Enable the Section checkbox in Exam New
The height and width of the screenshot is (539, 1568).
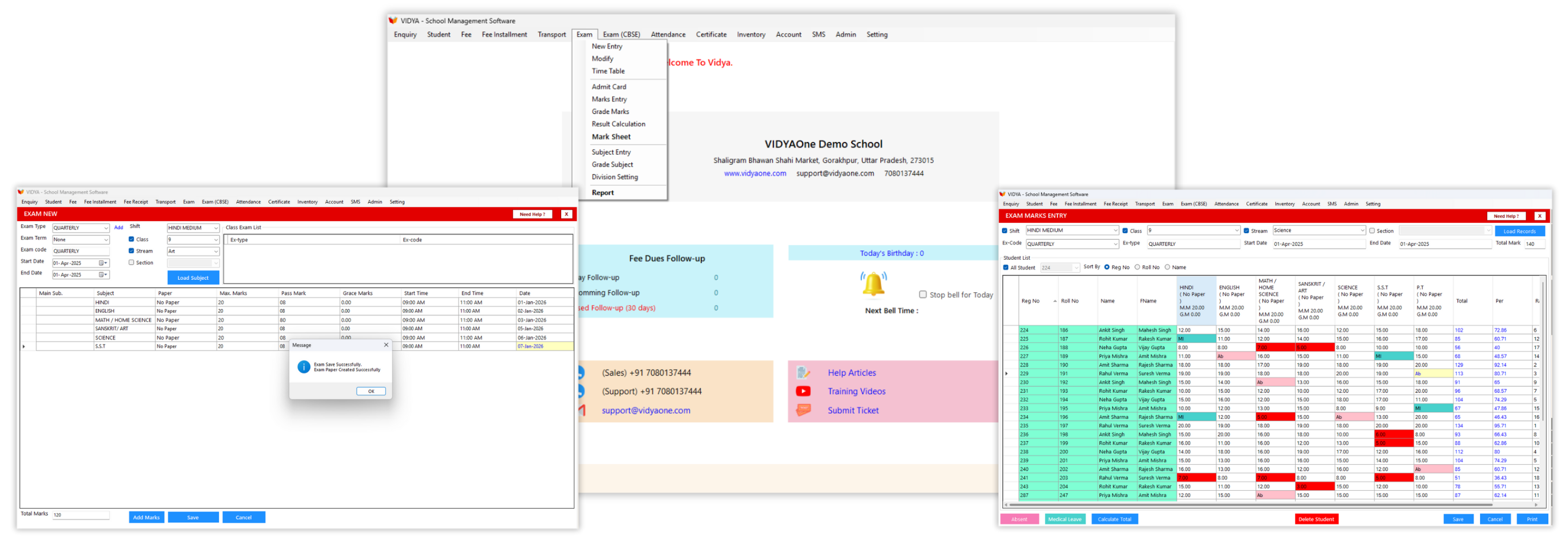(x=131, y=263)
